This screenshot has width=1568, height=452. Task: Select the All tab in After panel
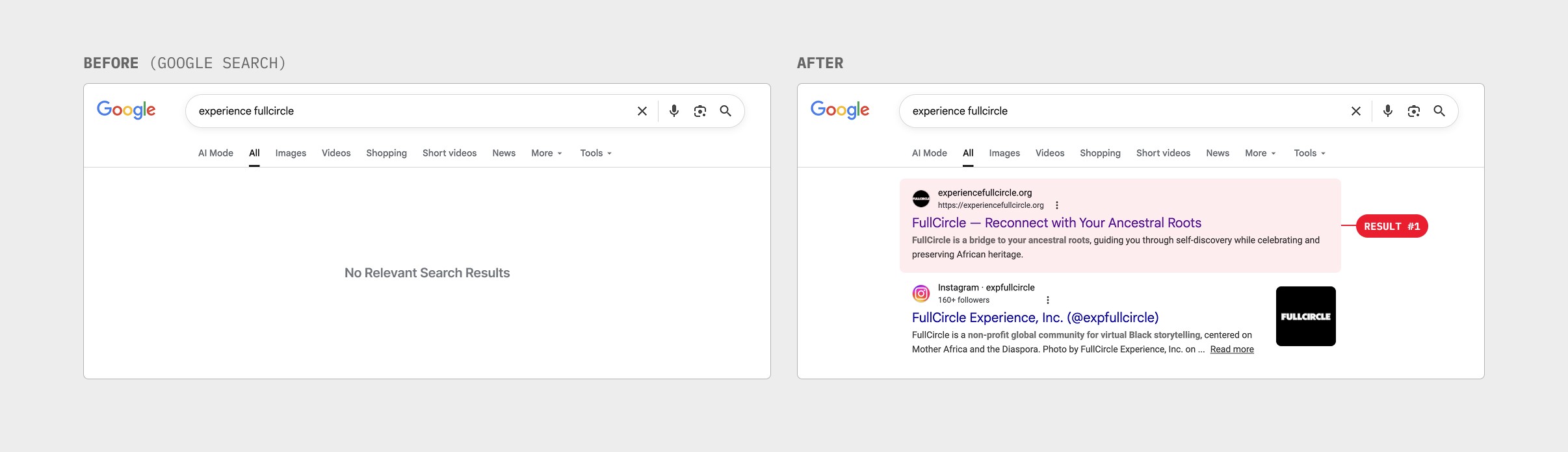pos(968,153)
